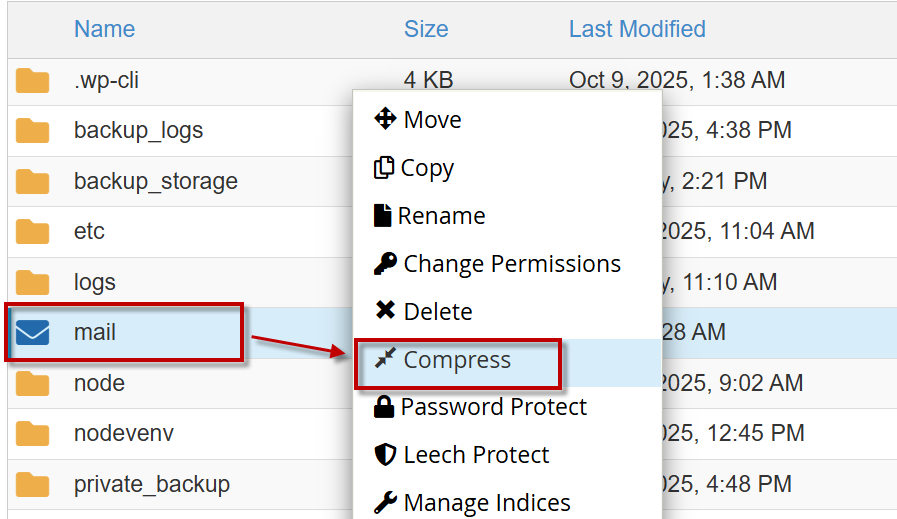
Task: Click the Move arrows icon
Action: [x=385, y=120]
